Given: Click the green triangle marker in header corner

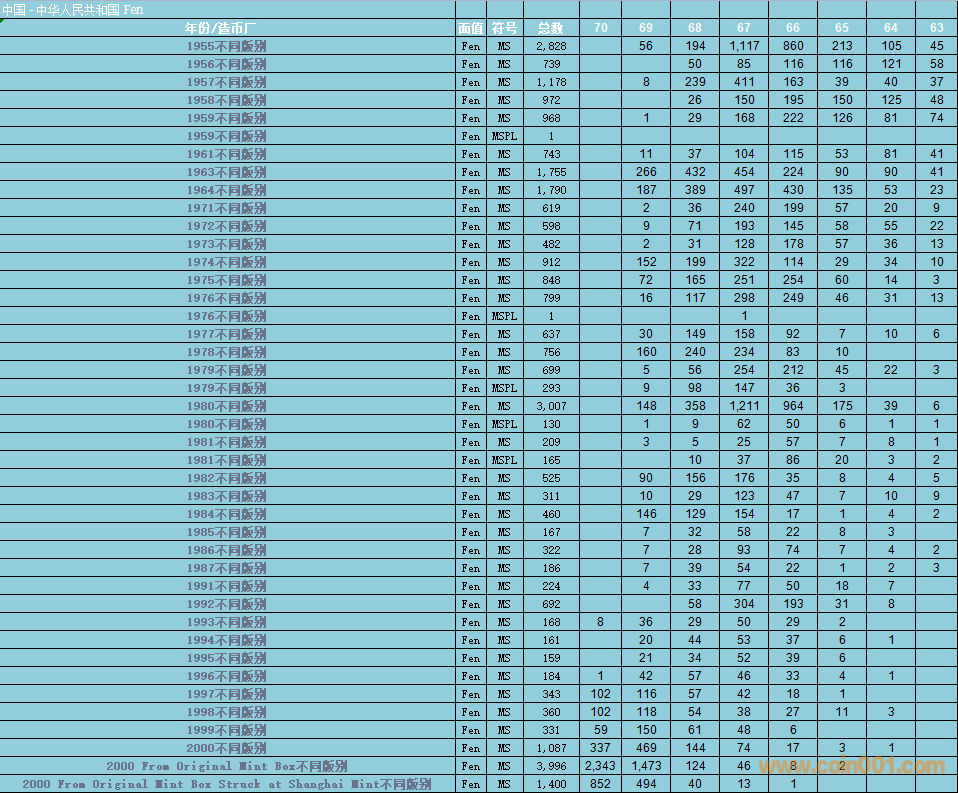Looking at the screenshot, I should 3,21.
